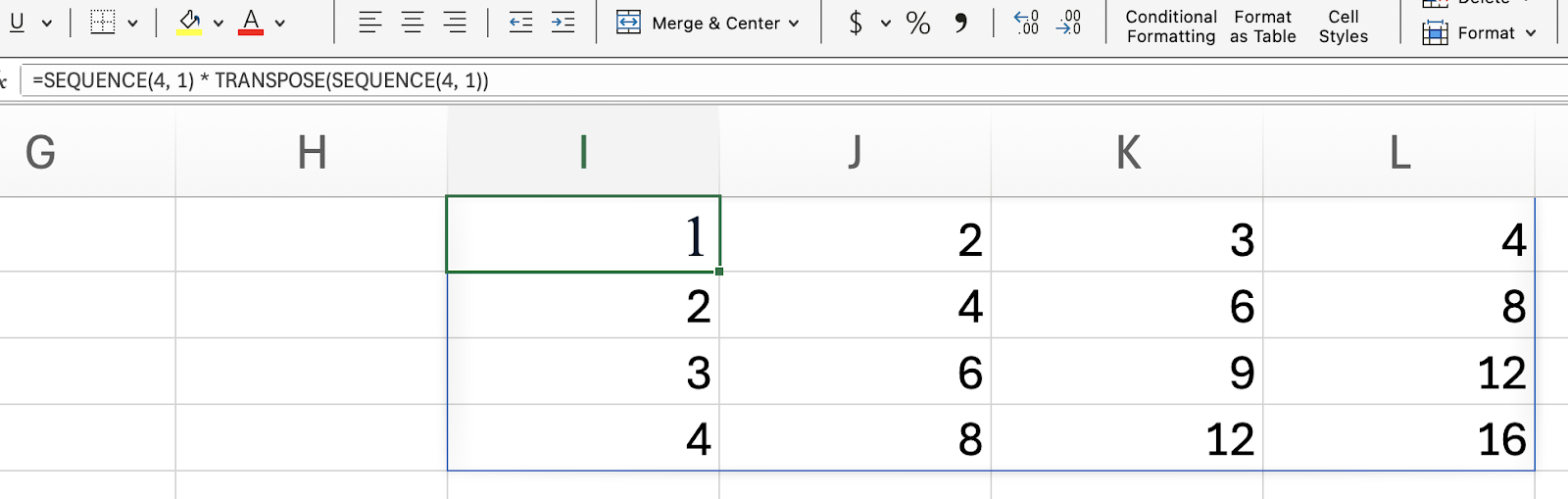Open the Format cells menu
This screenshot has height=499, width=1568.
(1479, 33)
